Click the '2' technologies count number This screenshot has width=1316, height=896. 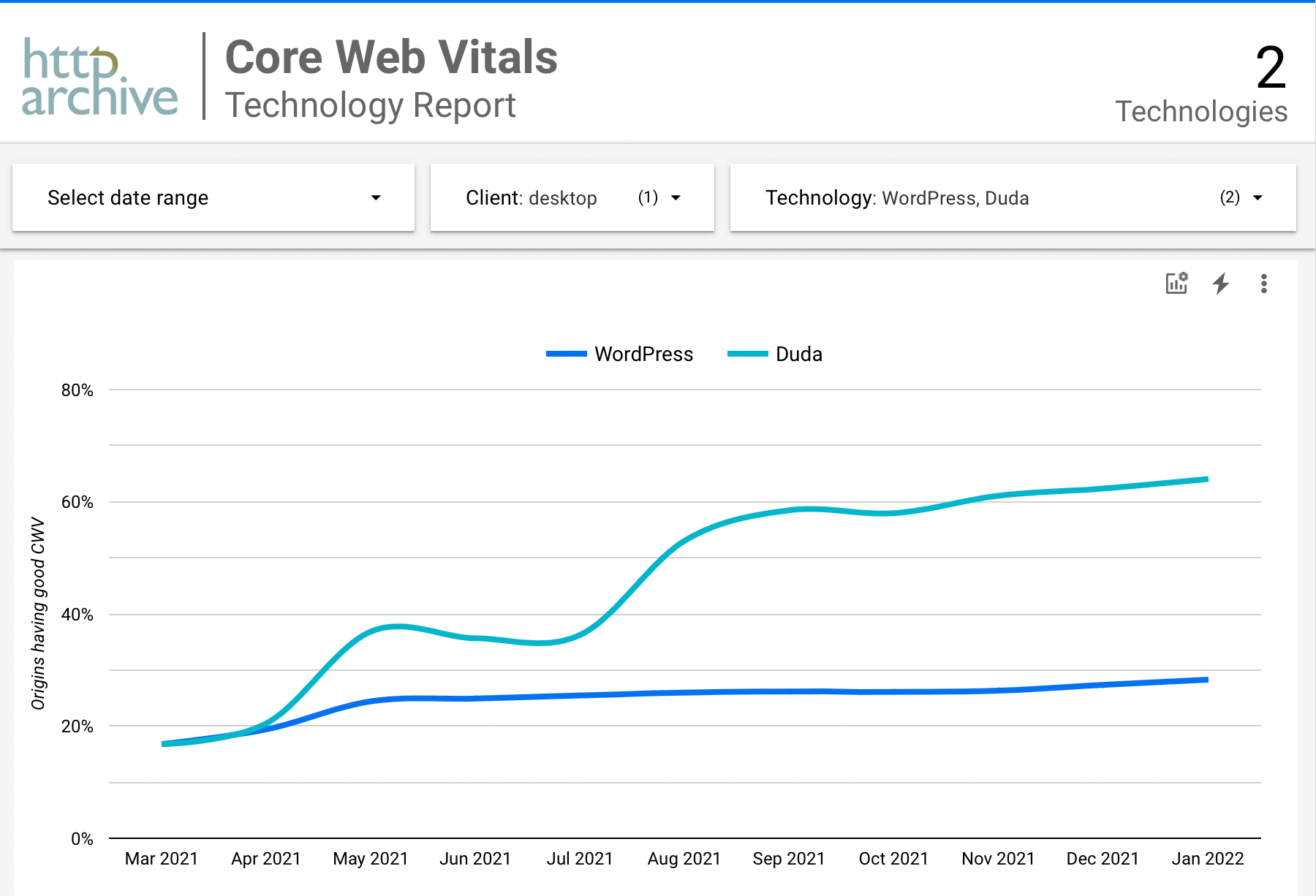pos(1271,67)
